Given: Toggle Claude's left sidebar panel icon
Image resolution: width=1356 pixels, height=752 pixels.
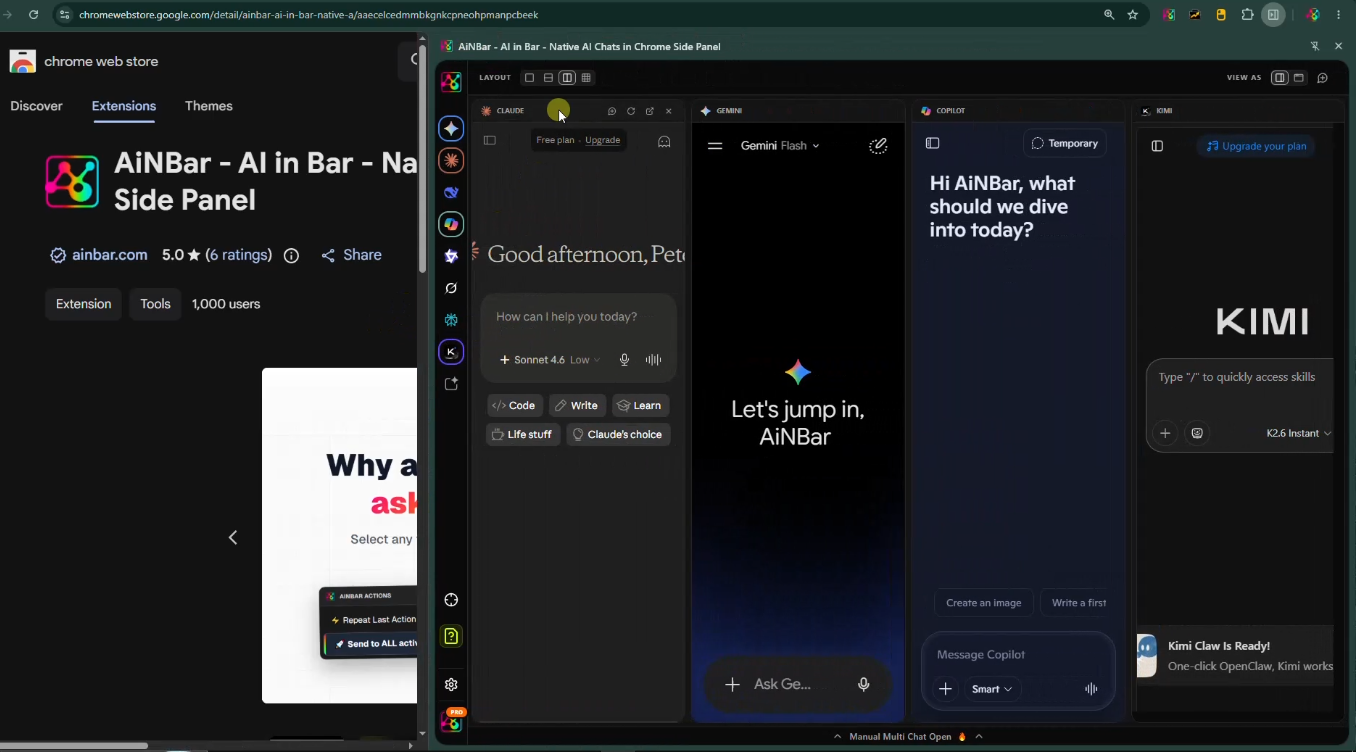Looking at the screenshot, I should pyautogui.click(x=490, y=140).
